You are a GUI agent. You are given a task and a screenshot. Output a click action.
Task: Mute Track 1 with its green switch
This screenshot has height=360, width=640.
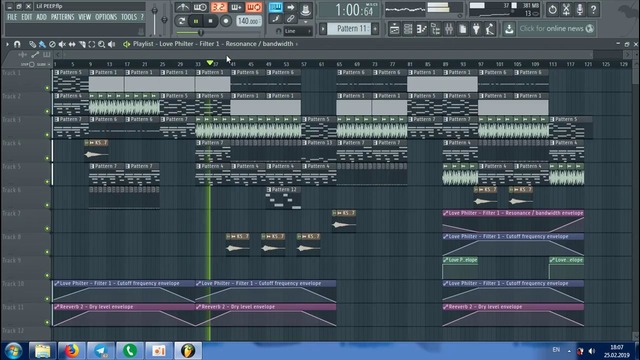coord(47,88)
